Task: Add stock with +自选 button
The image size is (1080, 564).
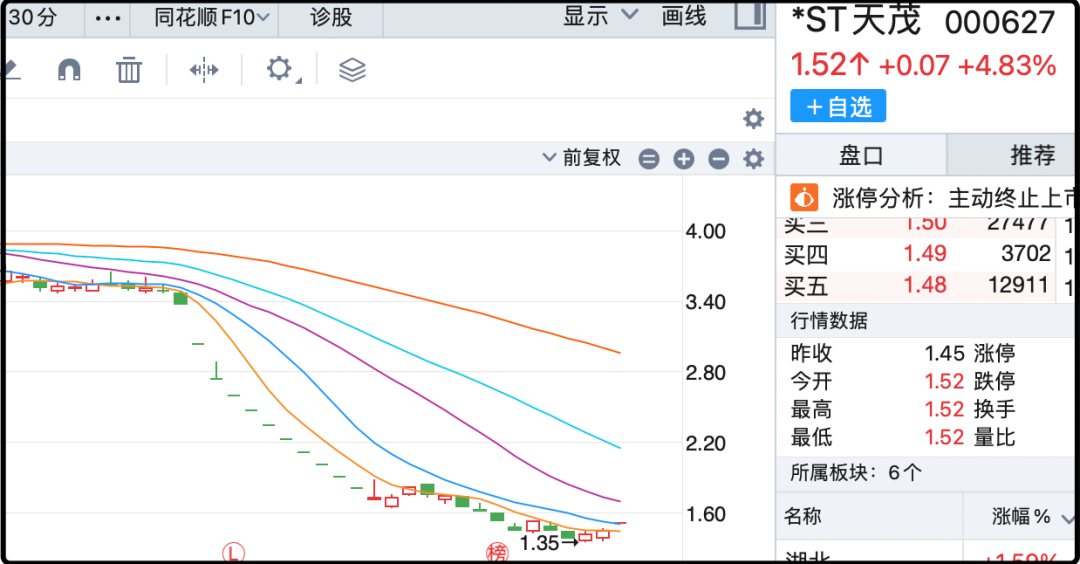Action: point(838,106)
